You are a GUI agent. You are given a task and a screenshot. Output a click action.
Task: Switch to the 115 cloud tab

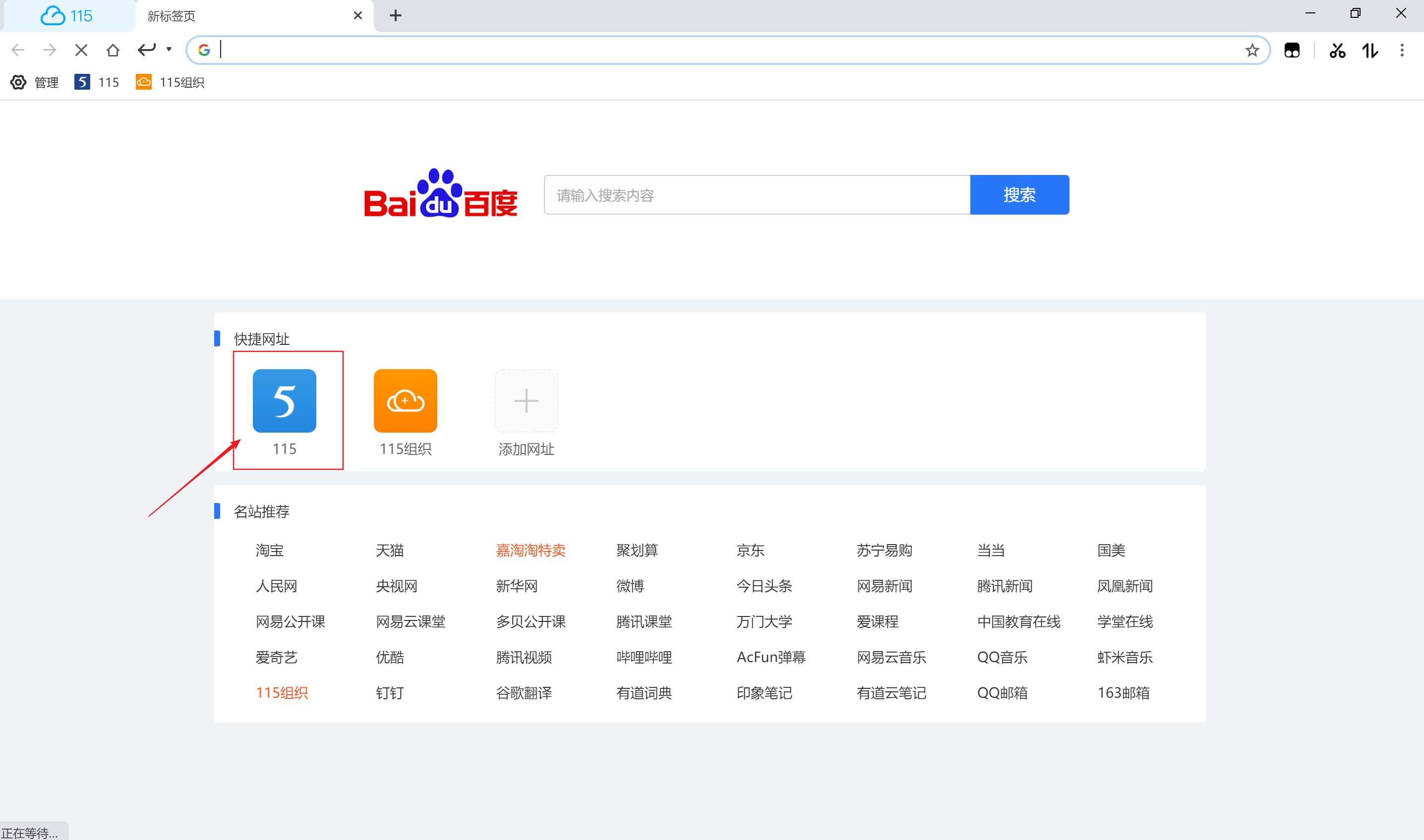67,16
